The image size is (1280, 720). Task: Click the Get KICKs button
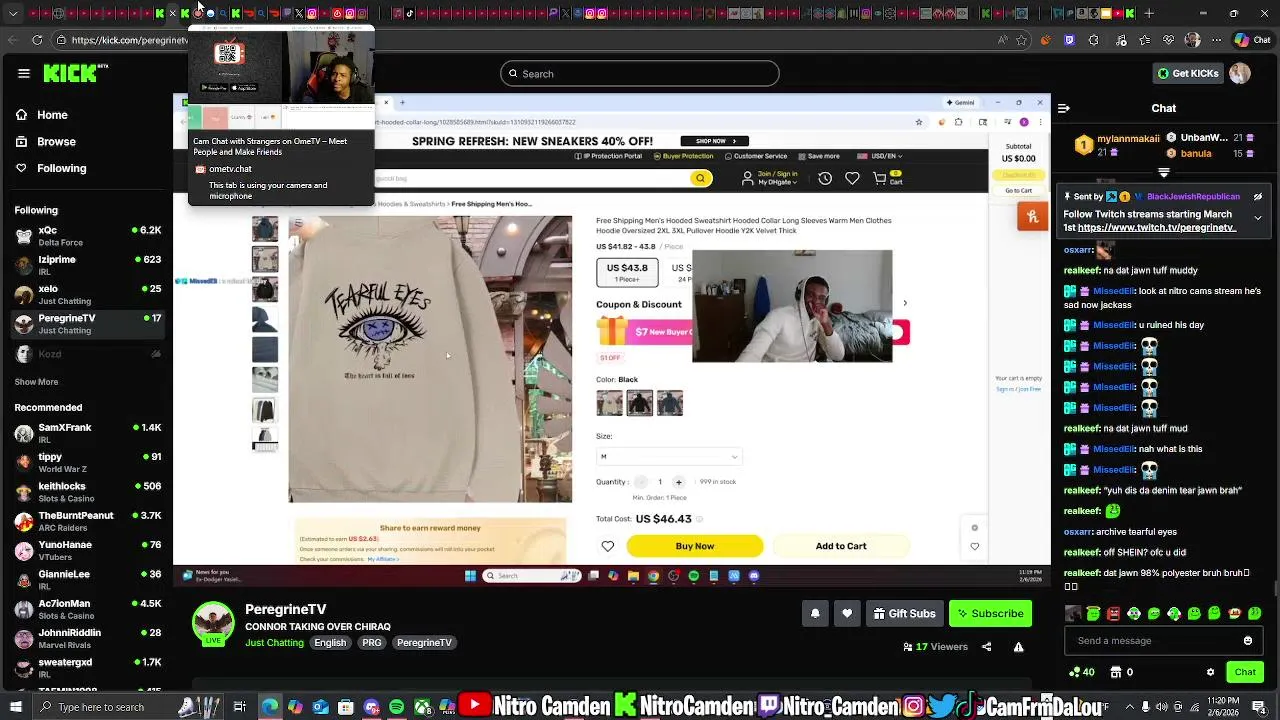click(x=1188, y=73)
